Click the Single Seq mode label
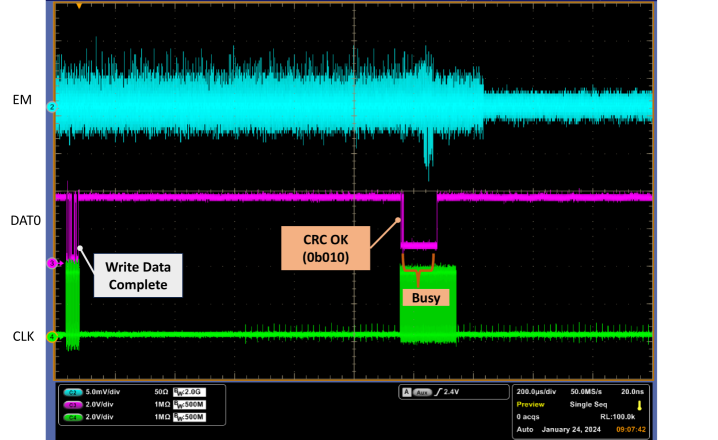718x440 pixels. click(x=585, y=404)
